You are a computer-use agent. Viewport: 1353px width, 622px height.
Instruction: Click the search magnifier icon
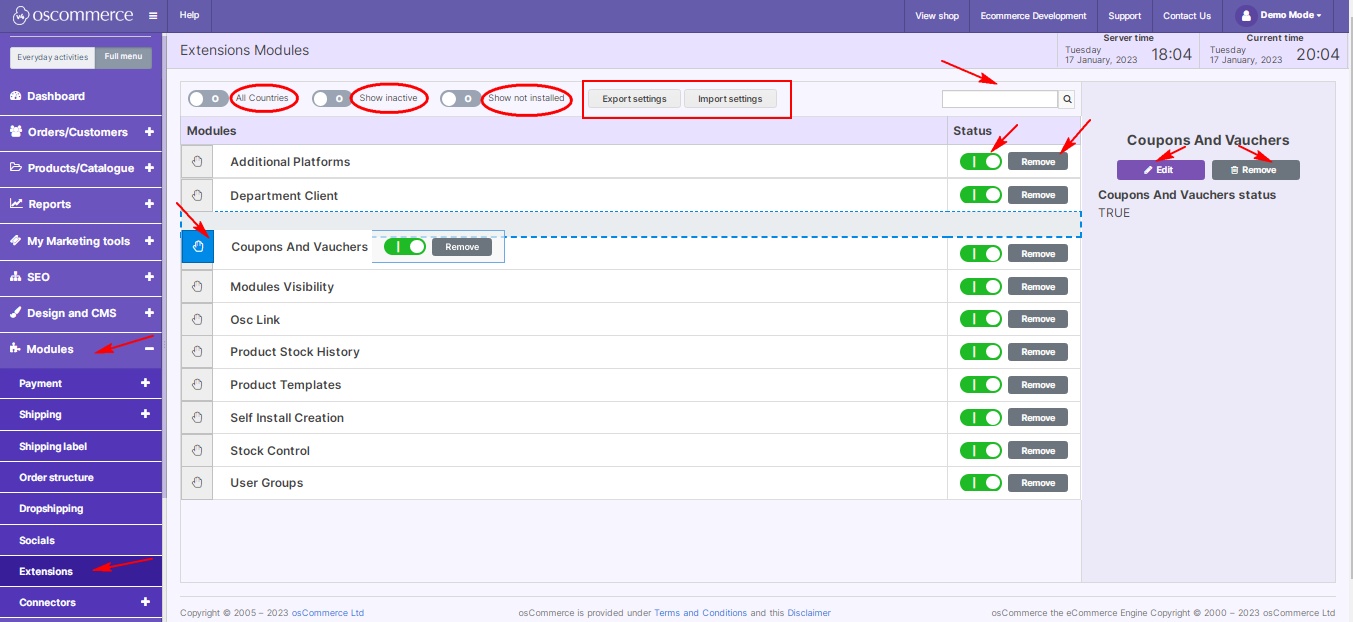1067,99
